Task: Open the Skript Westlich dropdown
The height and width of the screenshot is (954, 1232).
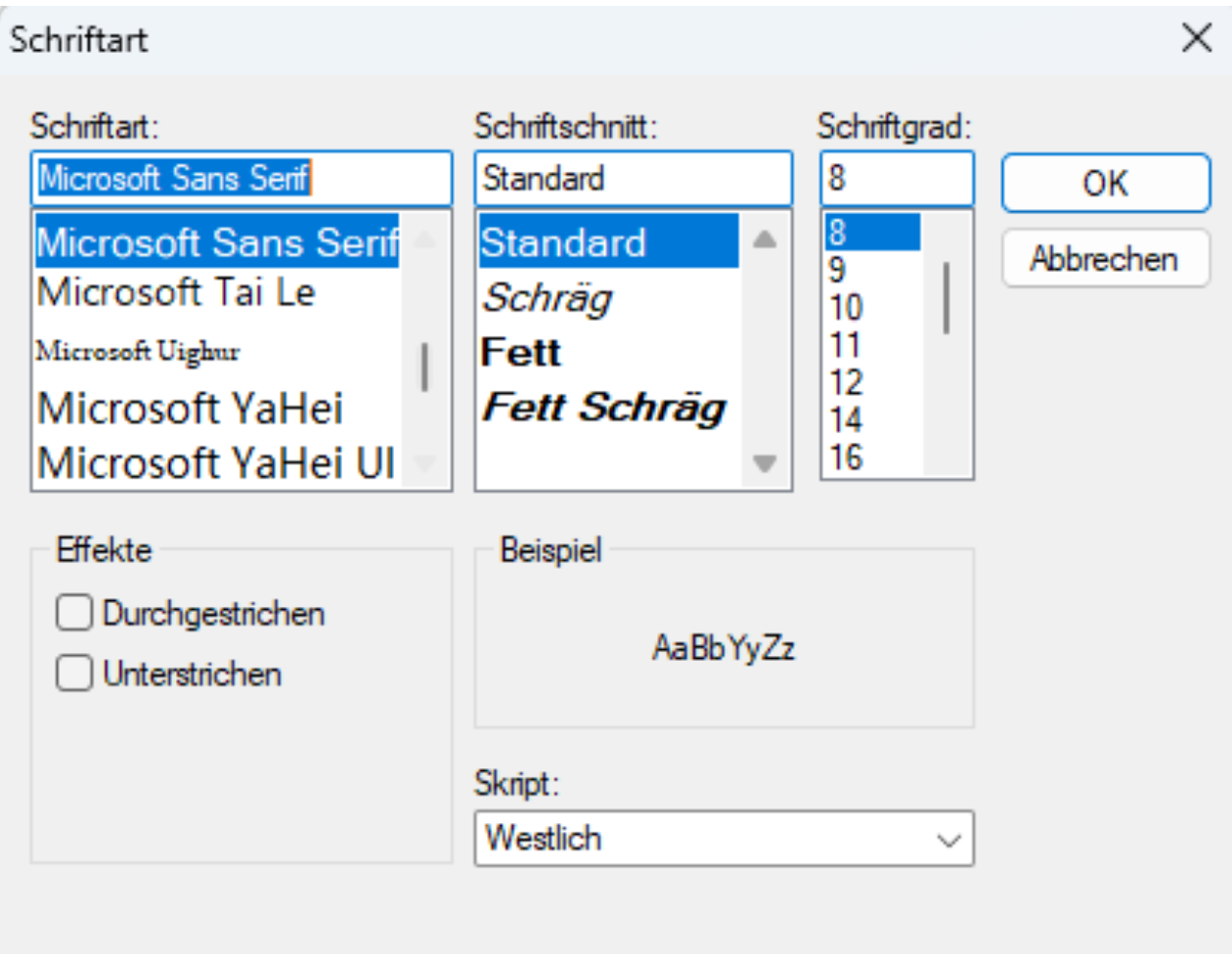Action: coord(725,839)
